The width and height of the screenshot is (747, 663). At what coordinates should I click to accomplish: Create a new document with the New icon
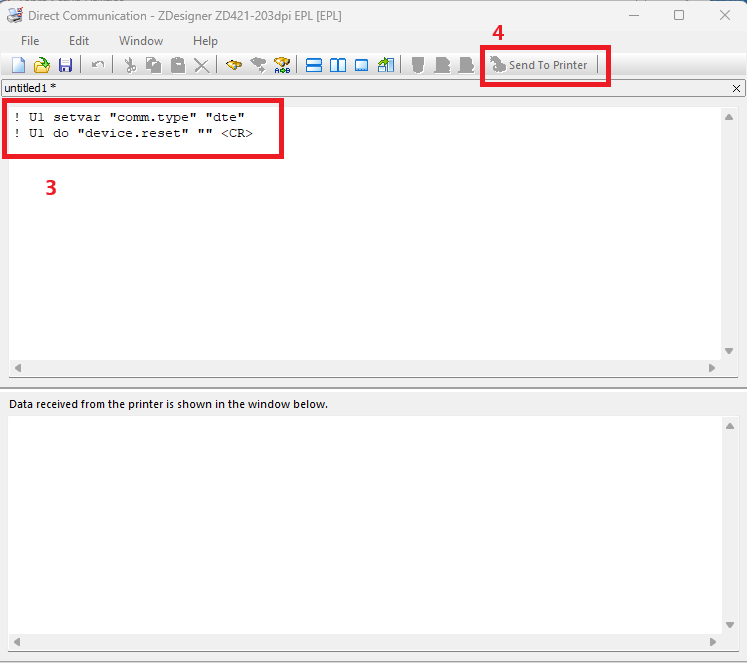pos(18,65)
